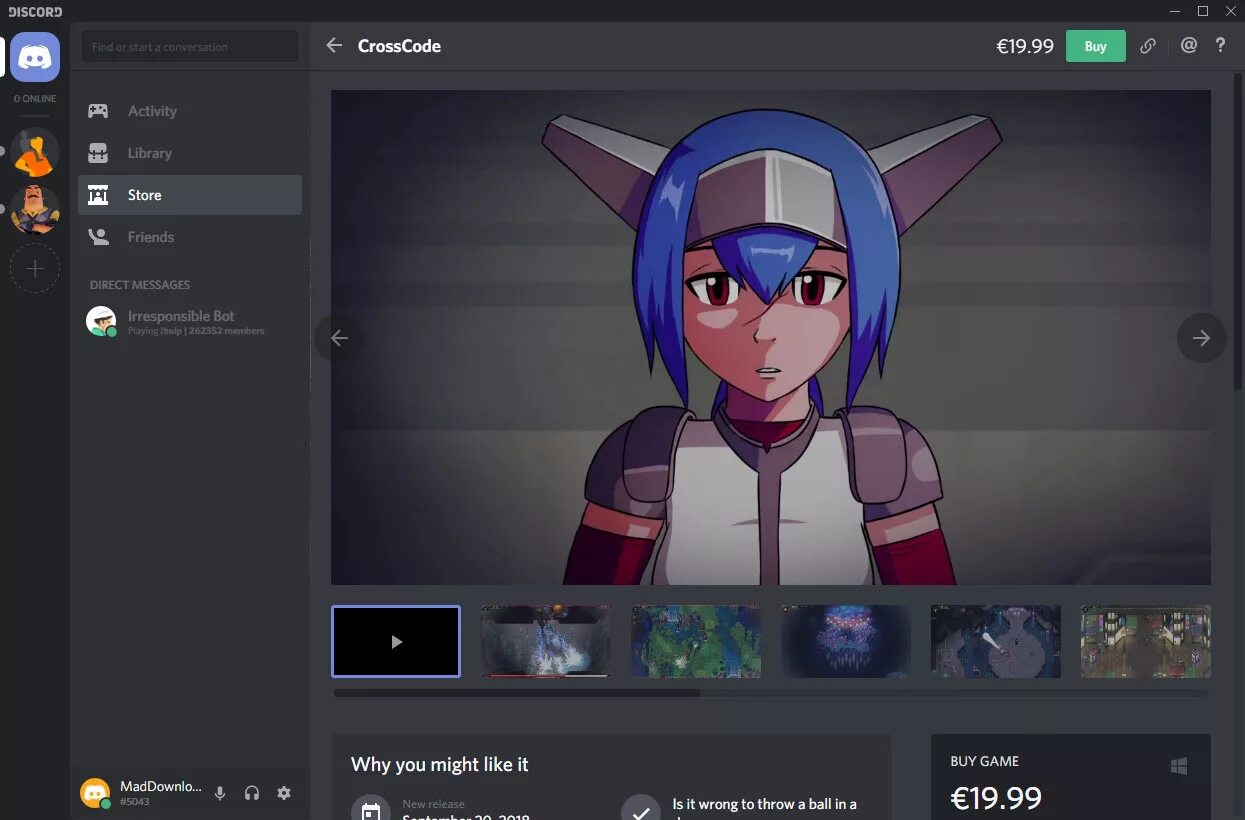Click the MadDownlo... username text
The width and height of the screenshot is (1245, 820).
[161, 787]
